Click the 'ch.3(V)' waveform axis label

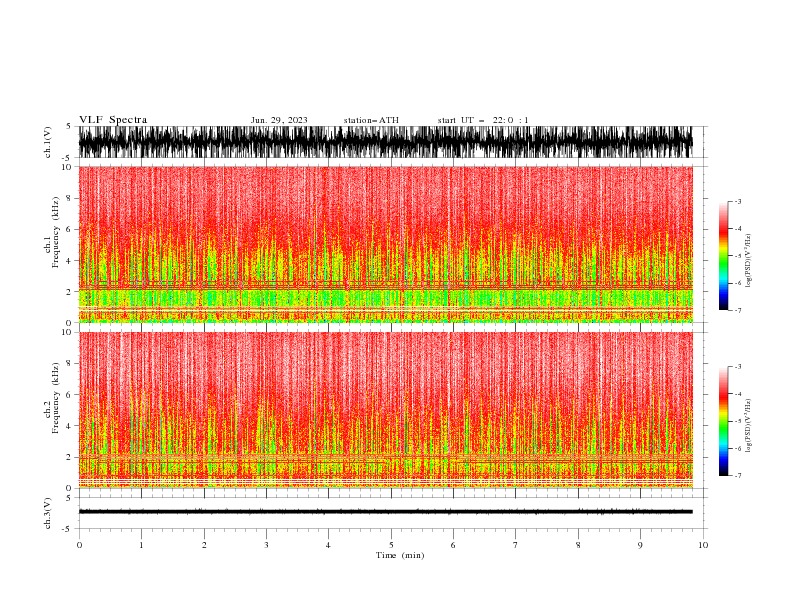pyautogui.click(x=48, y=513)
